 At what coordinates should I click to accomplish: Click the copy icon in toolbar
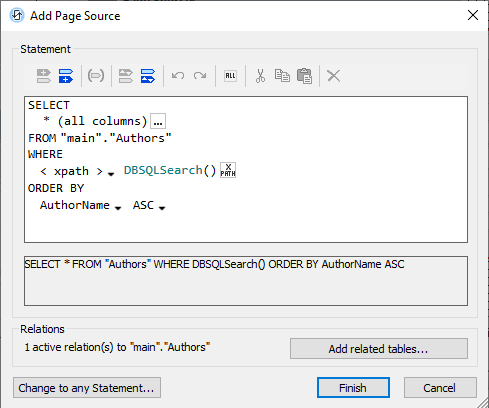click(282, 76)
